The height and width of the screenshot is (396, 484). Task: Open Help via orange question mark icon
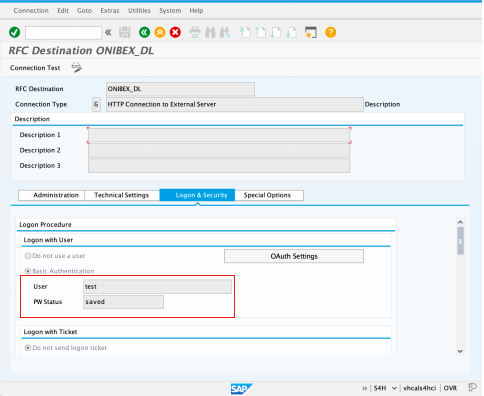(330, 32)
